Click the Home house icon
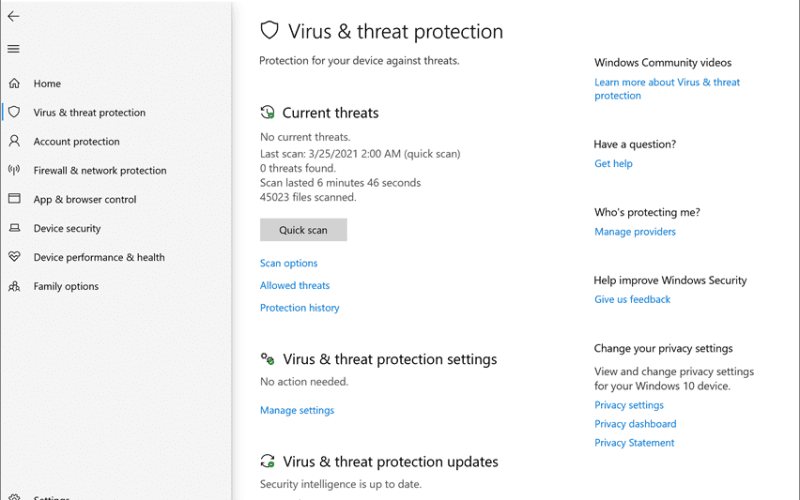800x500 pixels. tap(14, 83)
